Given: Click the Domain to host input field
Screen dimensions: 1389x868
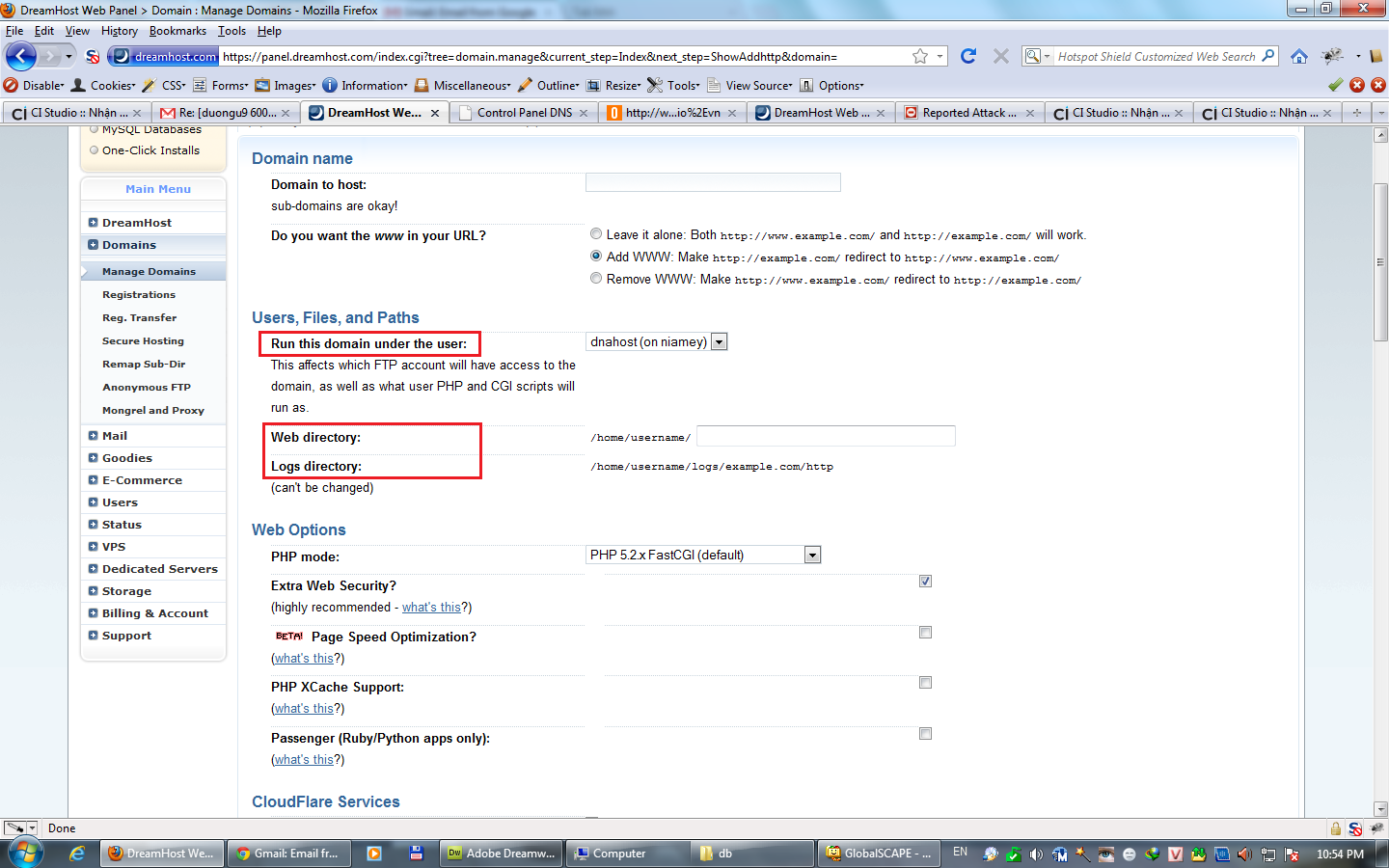Looking at the screenshot, I should tap(713, 182).
